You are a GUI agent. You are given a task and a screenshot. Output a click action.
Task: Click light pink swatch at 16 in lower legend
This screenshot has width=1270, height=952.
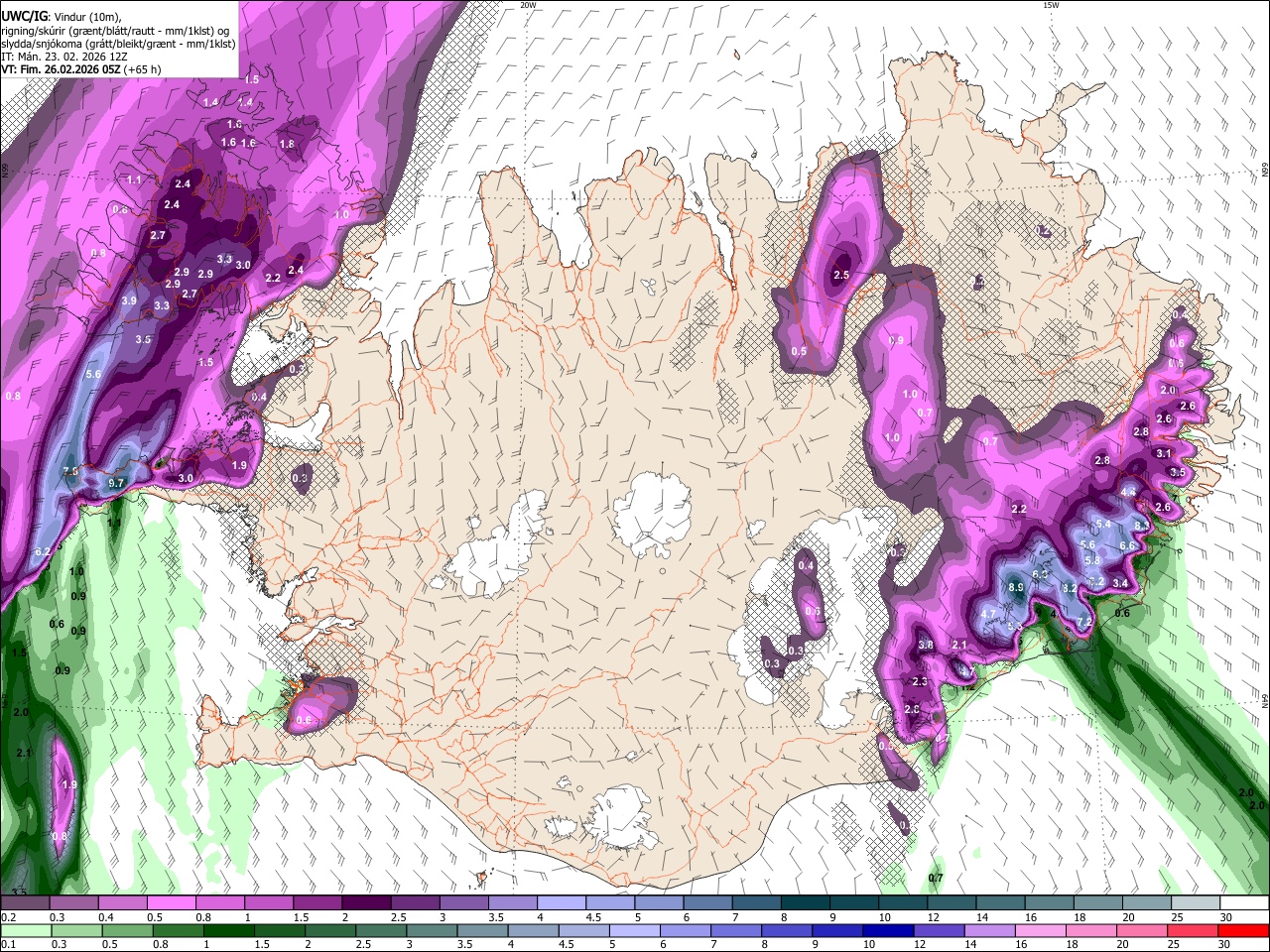click(x=1041, y=930)
